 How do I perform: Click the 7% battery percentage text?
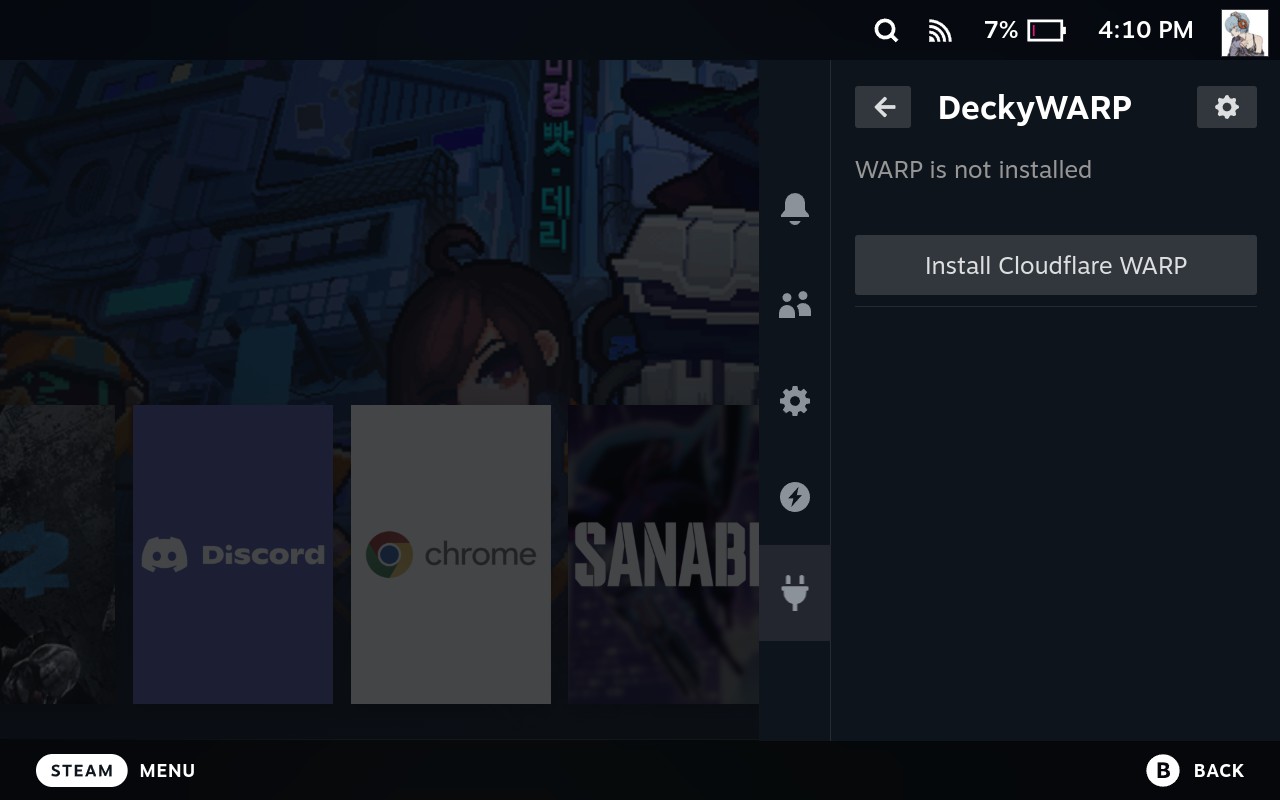1001,30
